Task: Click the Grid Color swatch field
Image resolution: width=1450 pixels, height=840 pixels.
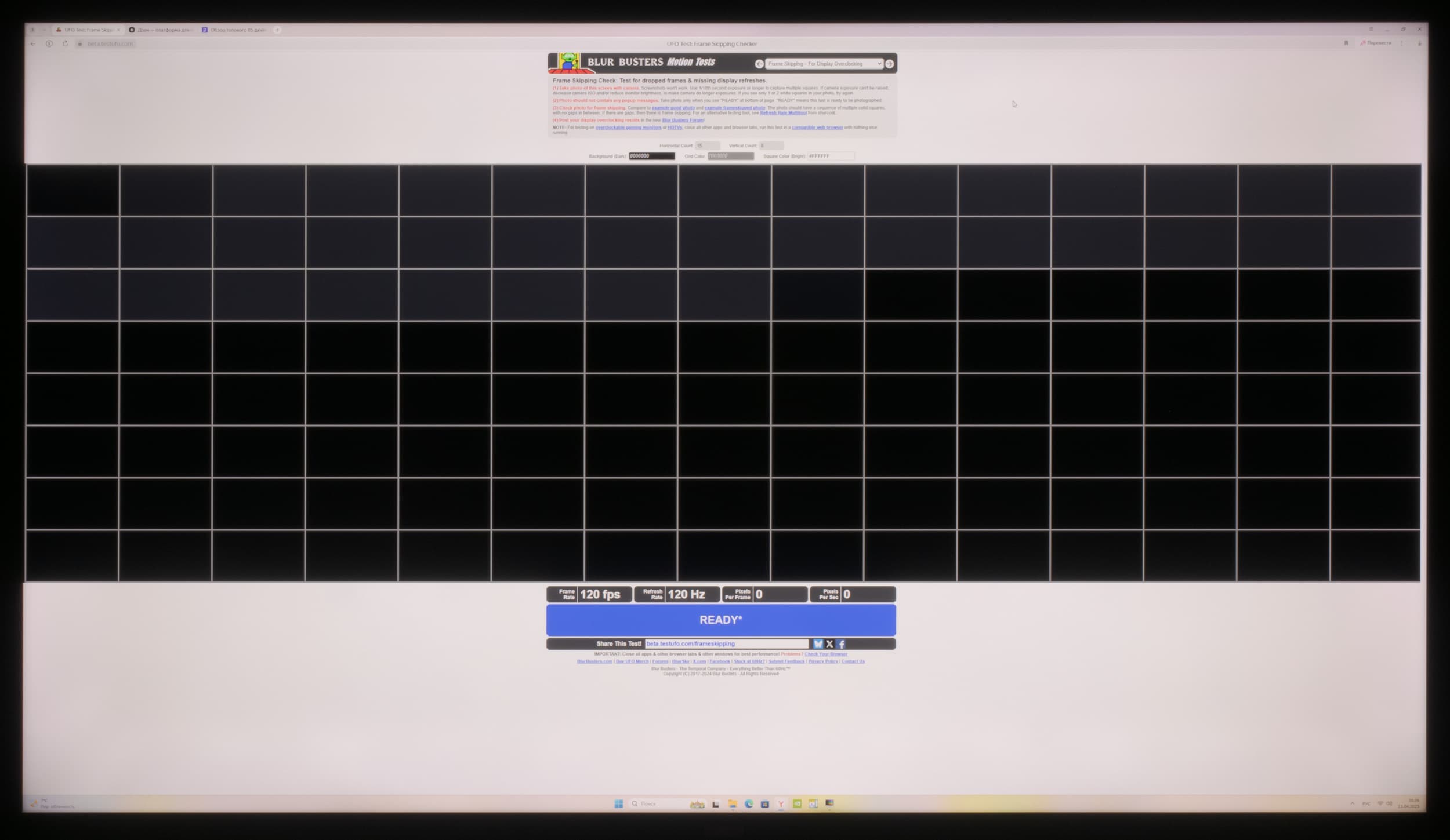Action: pos(730,156)
